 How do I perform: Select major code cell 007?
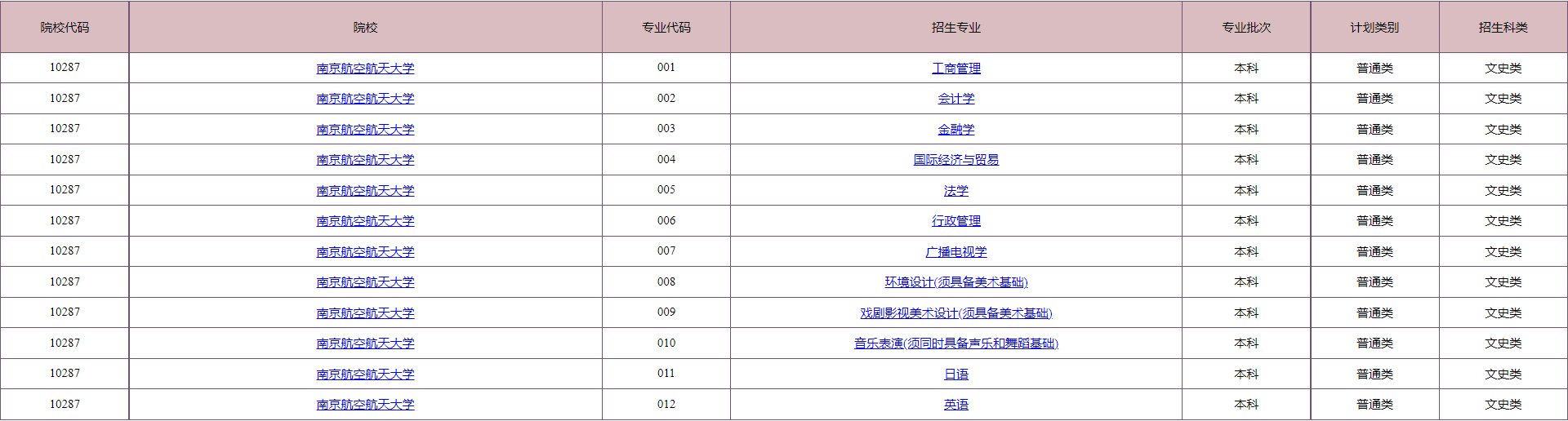(666, 251)
